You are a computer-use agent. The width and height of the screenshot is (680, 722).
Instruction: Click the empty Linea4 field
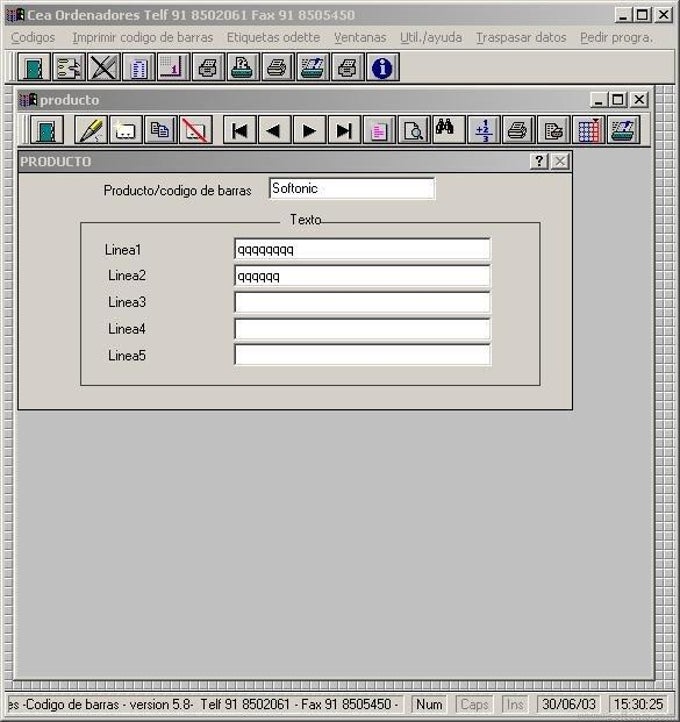pos(362,329)
